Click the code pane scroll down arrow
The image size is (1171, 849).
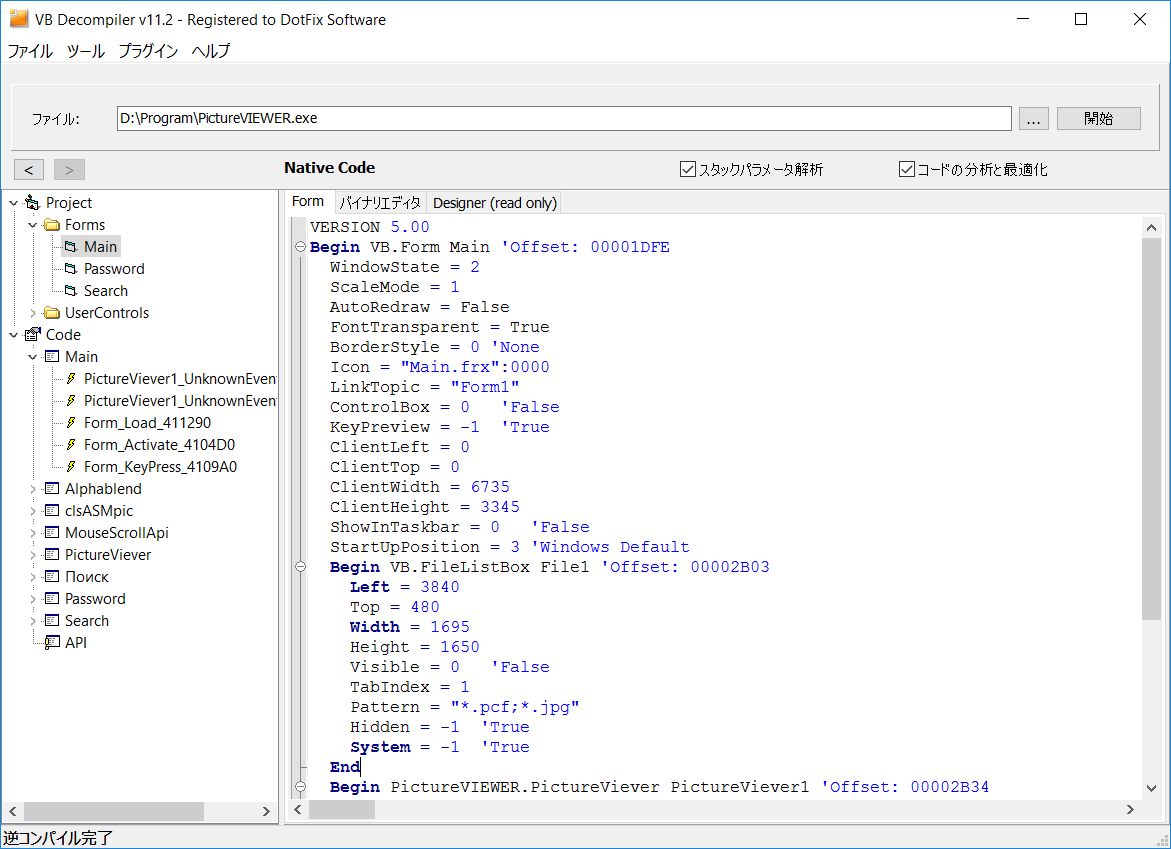pyautogui.click(x=1151, y=788)
